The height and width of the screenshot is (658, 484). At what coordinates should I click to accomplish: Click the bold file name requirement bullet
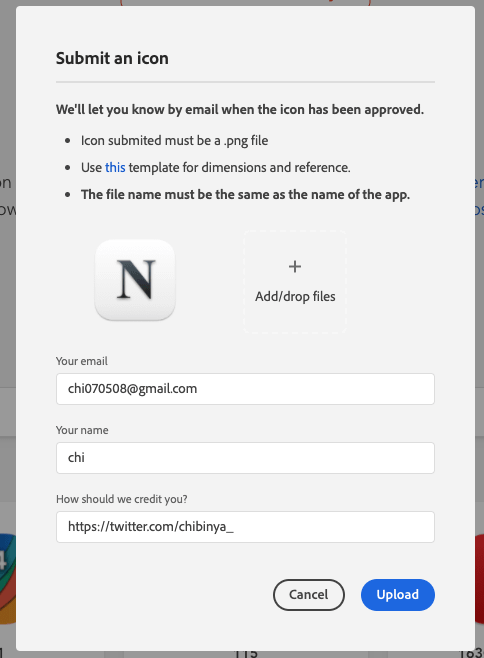pos(245,195)
